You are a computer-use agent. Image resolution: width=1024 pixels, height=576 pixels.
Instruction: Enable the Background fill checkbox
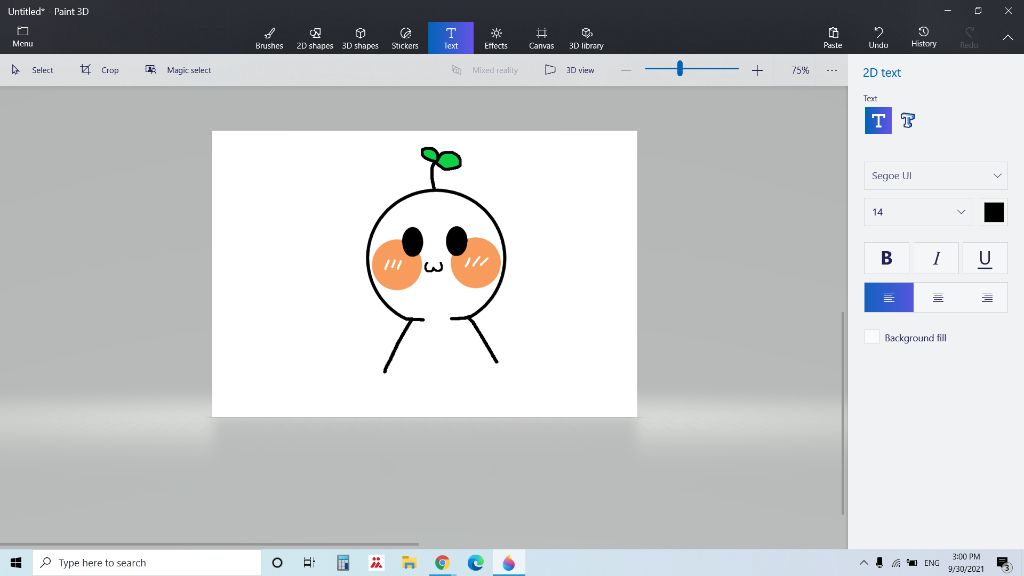click(872, 337)
